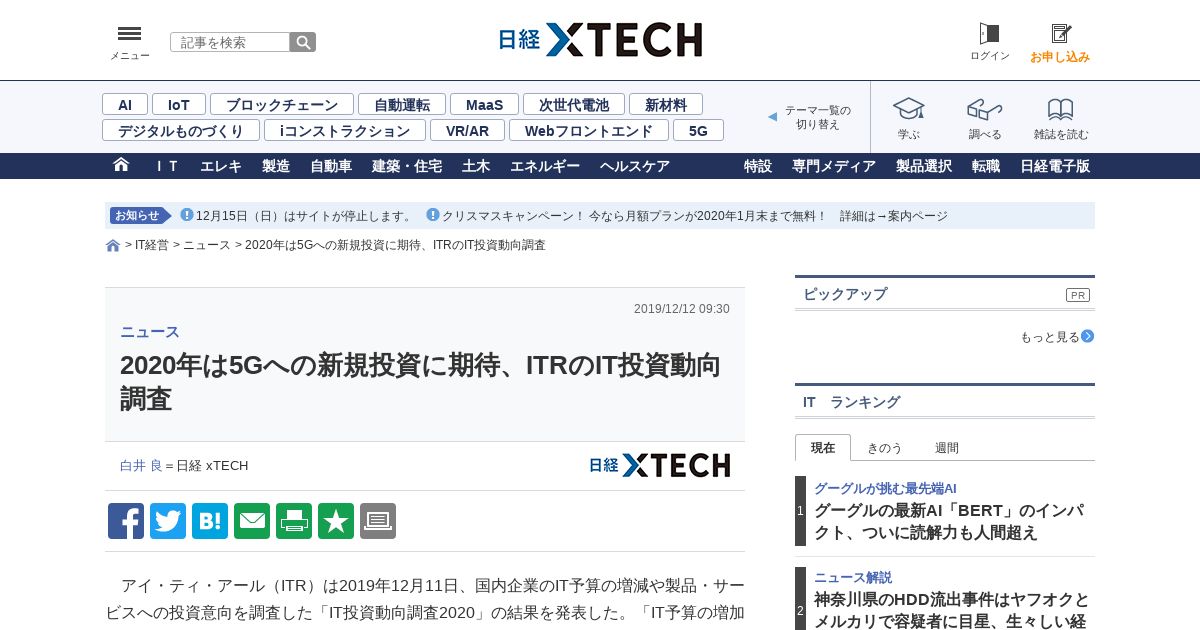Open the 専門メディア navigation item
Screen dimensions: 1200x630
pyautogui.click(x=834, y=166)
